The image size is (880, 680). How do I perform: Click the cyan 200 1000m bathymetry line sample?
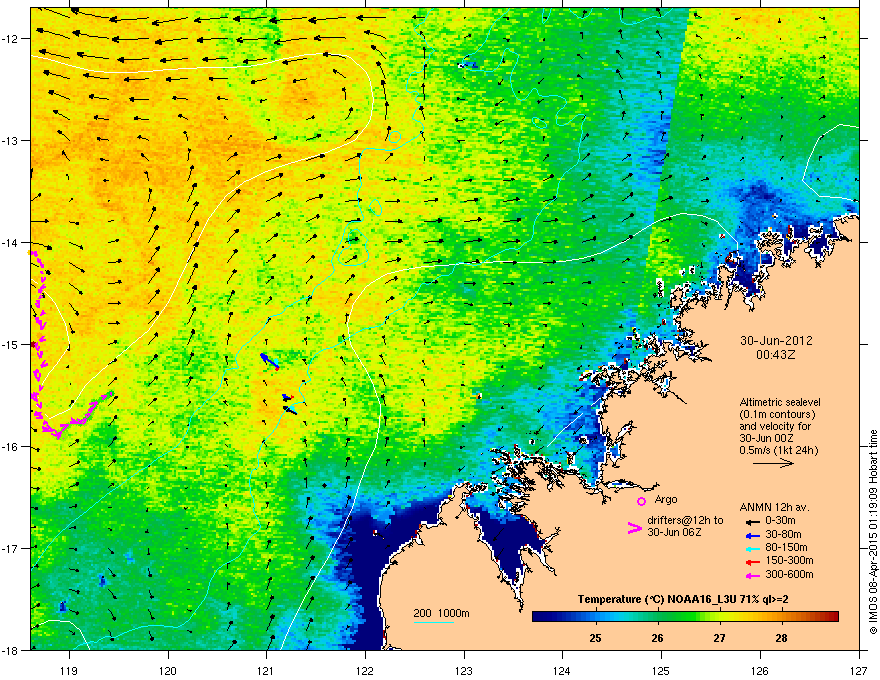433,622
